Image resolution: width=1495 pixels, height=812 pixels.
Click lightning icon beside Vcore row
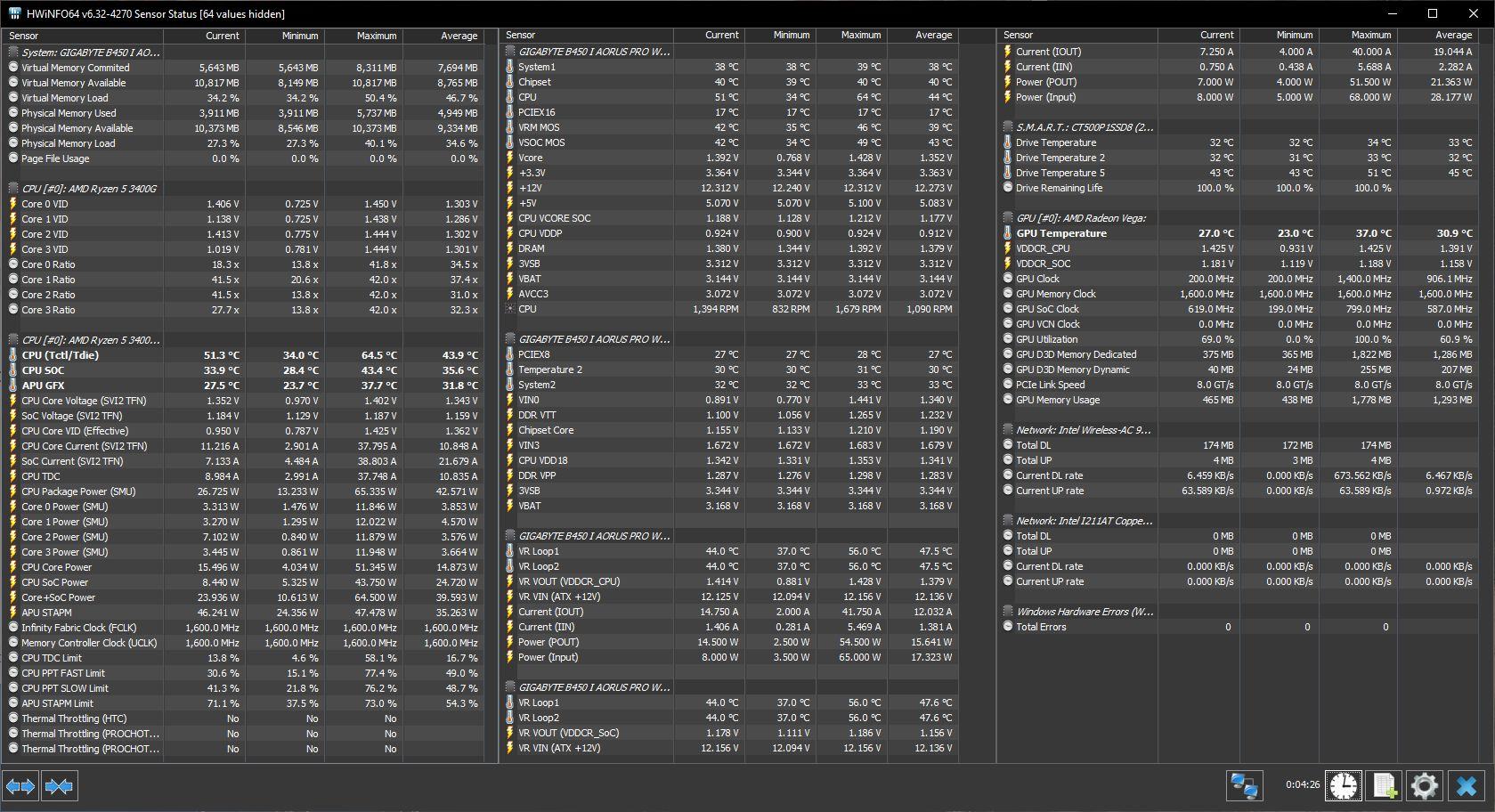click(x=510, y=158)
